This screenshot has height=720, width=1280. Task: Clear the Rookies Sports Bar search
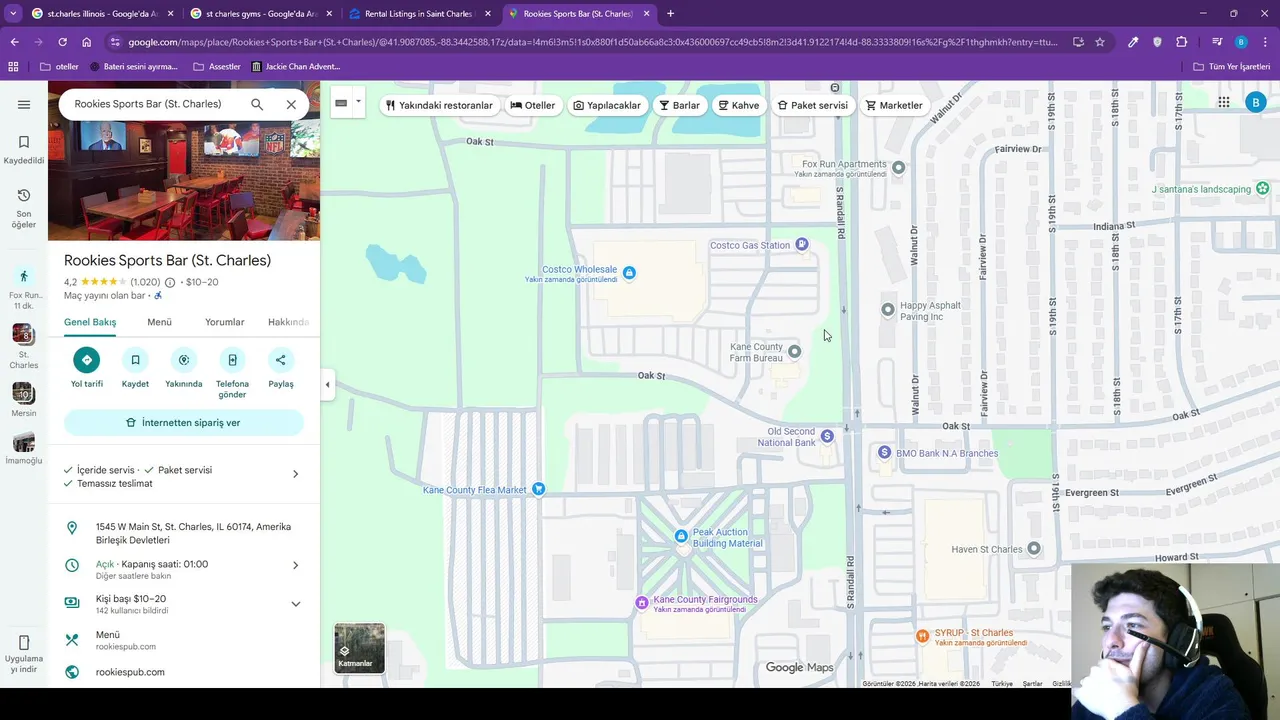(291, 104)
